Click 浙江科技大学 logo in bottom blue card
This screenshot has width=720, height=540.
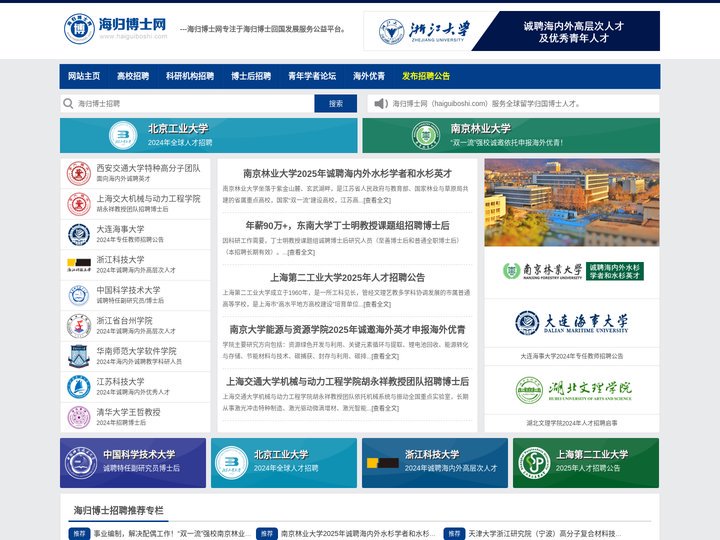coord(382,463)
